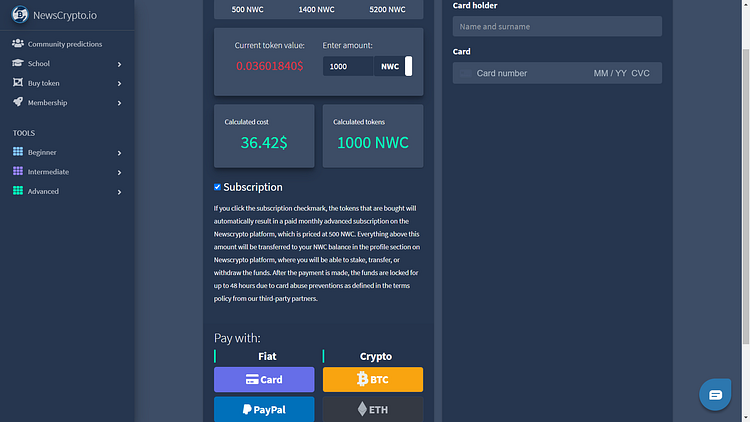Expand the Advanced tools chevron

tap(119, 192)
